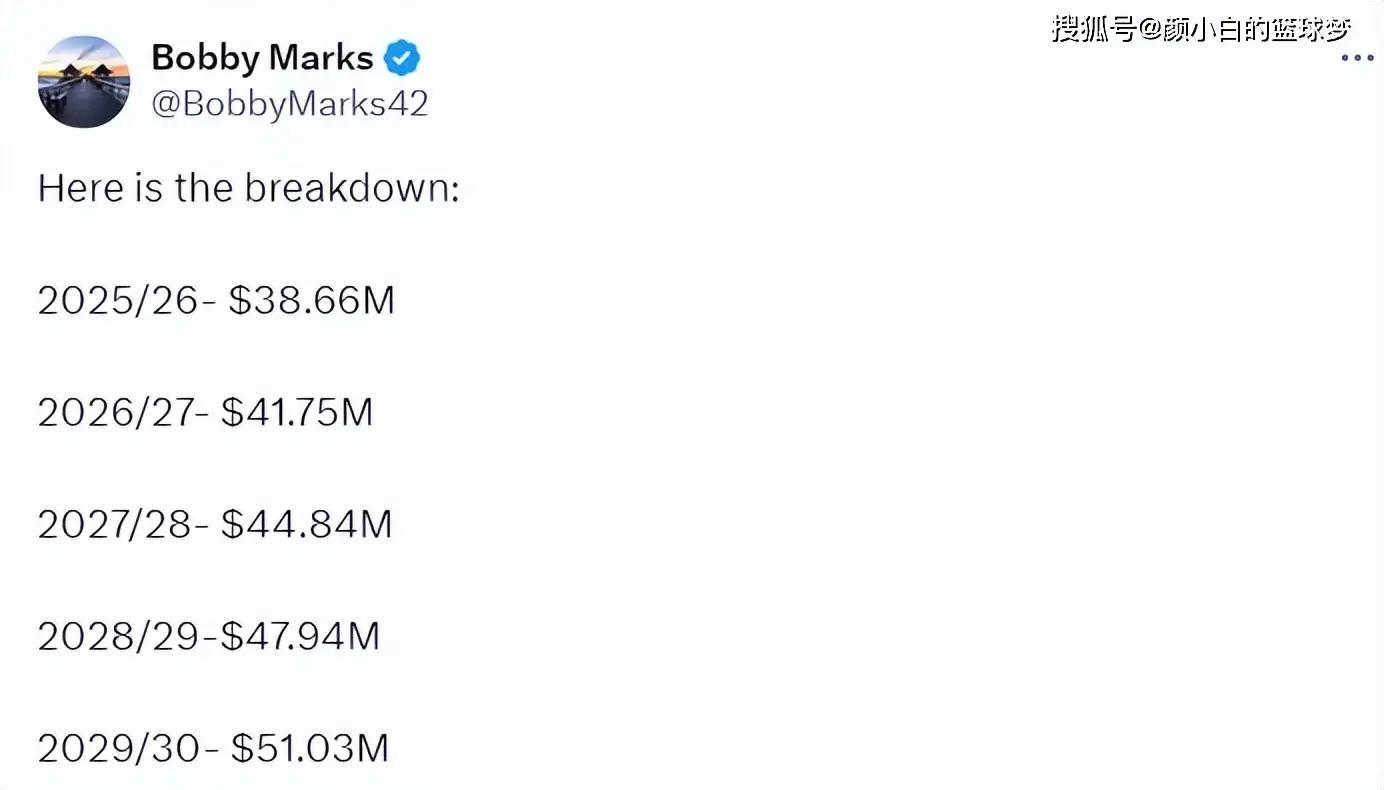Select the "2027/28" season label
Viewport: 1384px width, 790px height.
116,524
